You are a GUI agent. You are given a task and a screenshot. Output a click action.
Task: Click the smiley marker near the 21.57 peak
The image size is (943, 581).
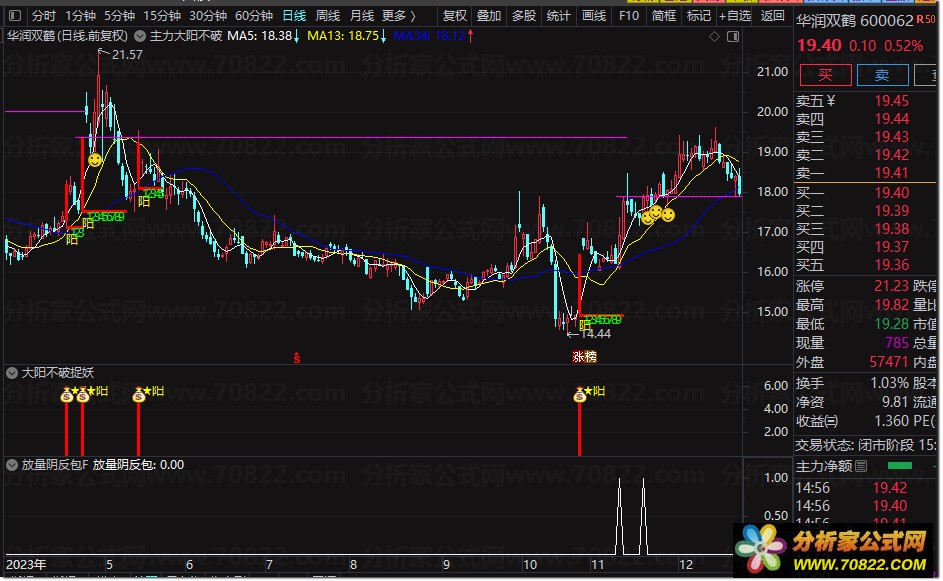point(94,160)
